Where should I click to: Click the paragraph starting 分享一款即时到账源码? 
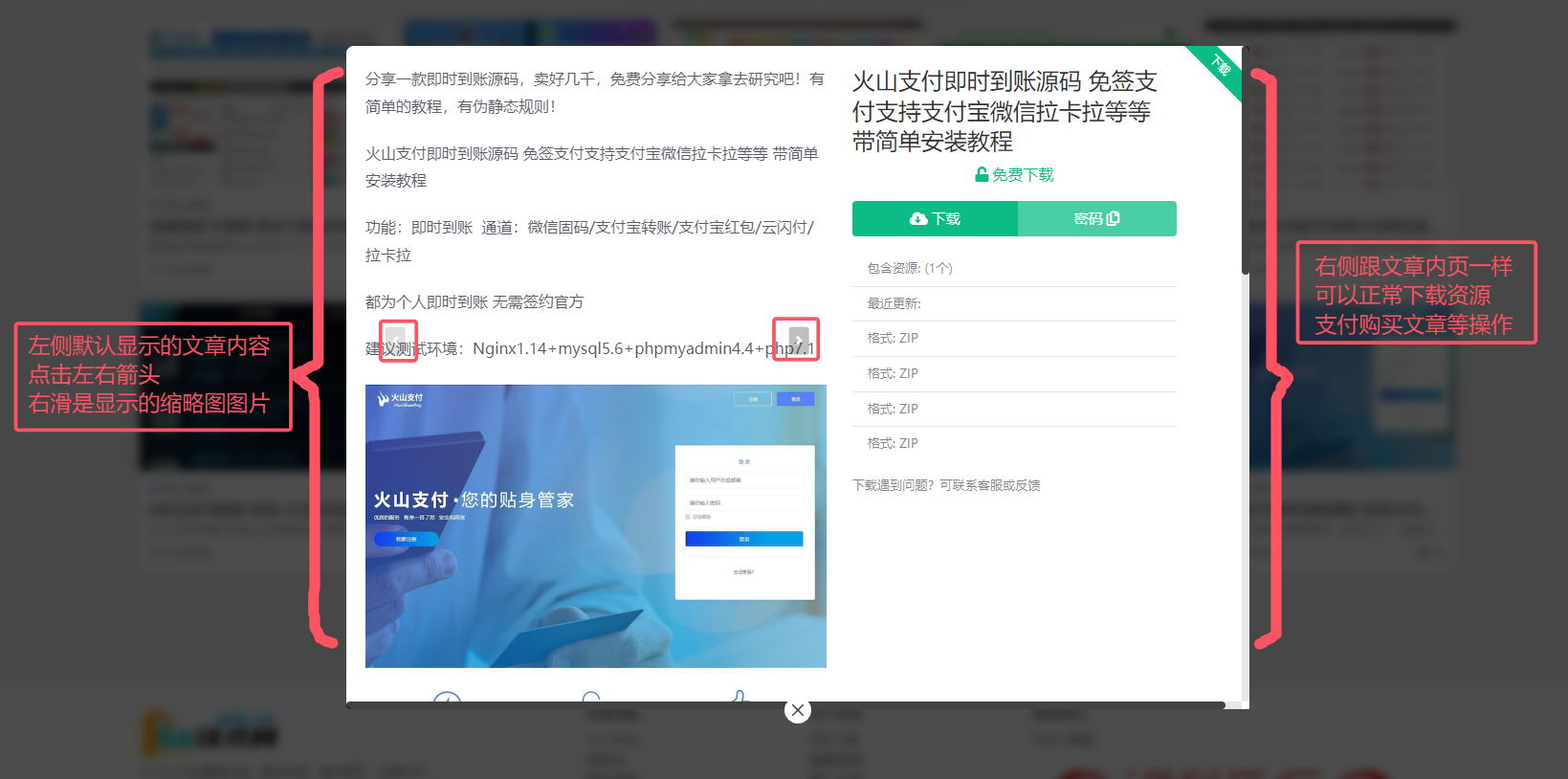tap(595, 93)
